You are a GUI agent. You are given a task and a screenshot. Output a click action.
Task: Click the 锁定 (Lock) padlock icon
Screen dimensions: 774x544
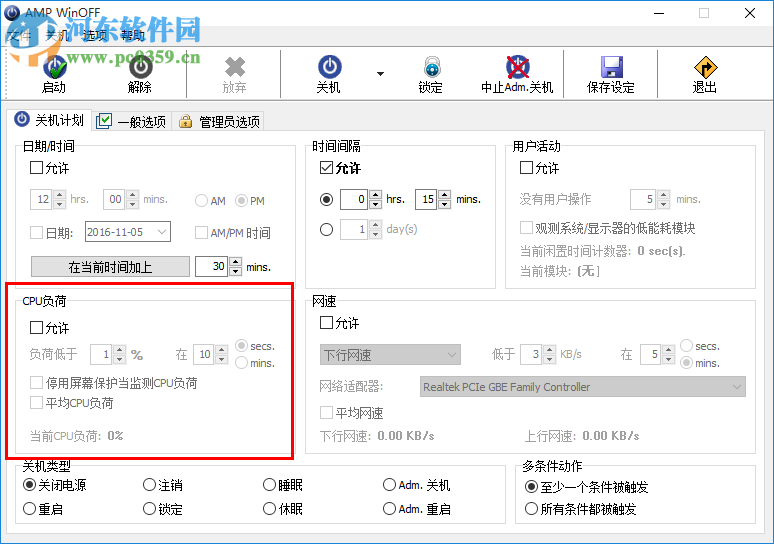tap(431, 67)
